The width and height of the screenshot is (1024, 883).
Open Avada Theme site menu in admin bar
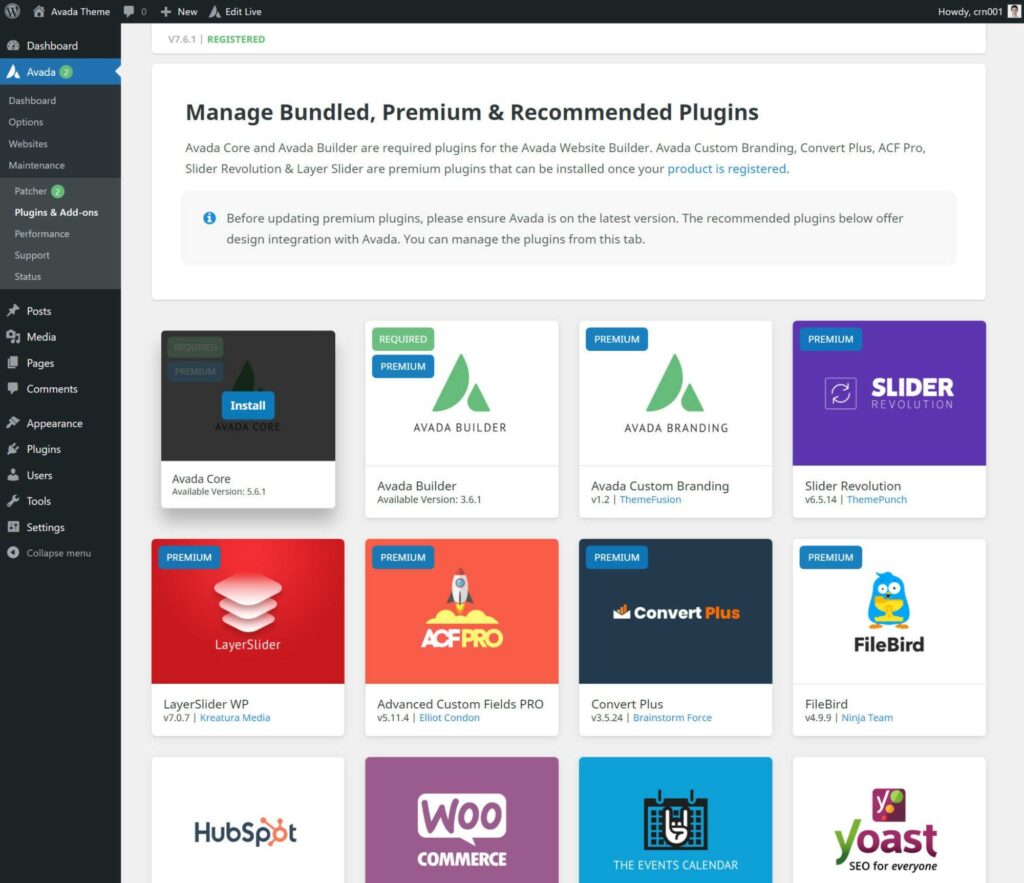pyautogui.click(x=72, y=11)
